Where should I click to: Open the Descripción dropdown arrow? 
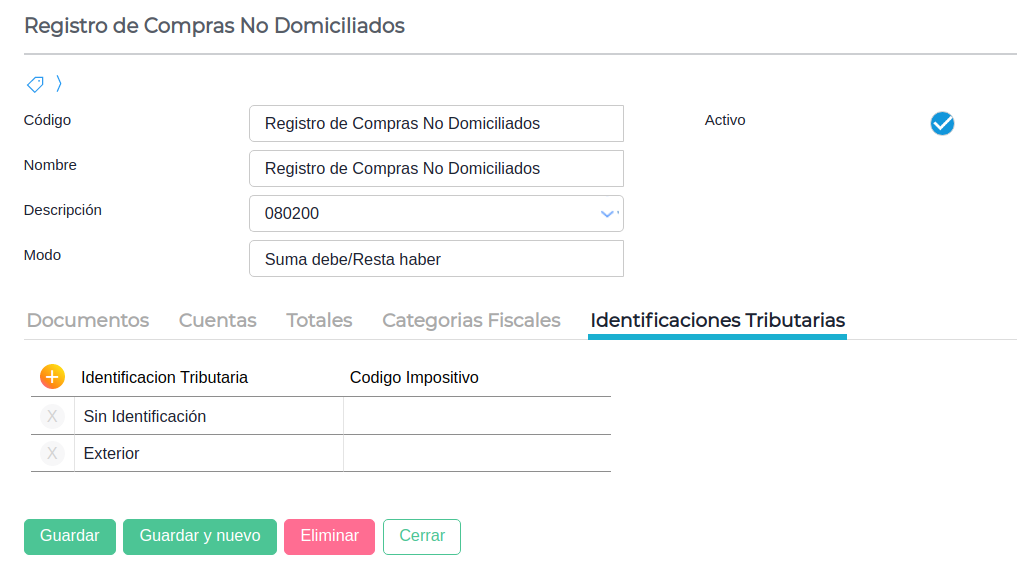[607, 213]
